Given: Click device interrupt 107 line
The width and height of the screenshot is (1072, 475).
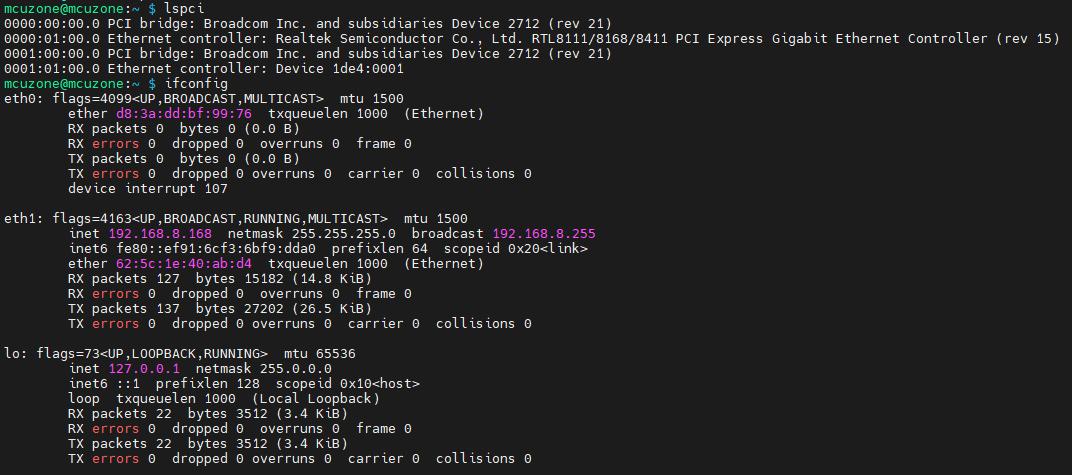Looking at the screenshot, I should point(148,189).
